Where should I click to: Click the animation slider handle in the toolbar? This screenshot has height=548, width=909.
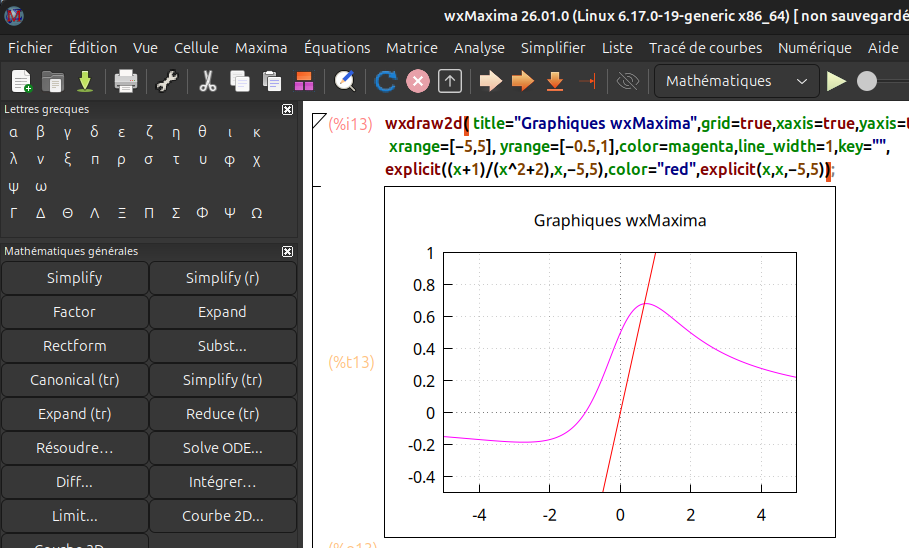867,81
